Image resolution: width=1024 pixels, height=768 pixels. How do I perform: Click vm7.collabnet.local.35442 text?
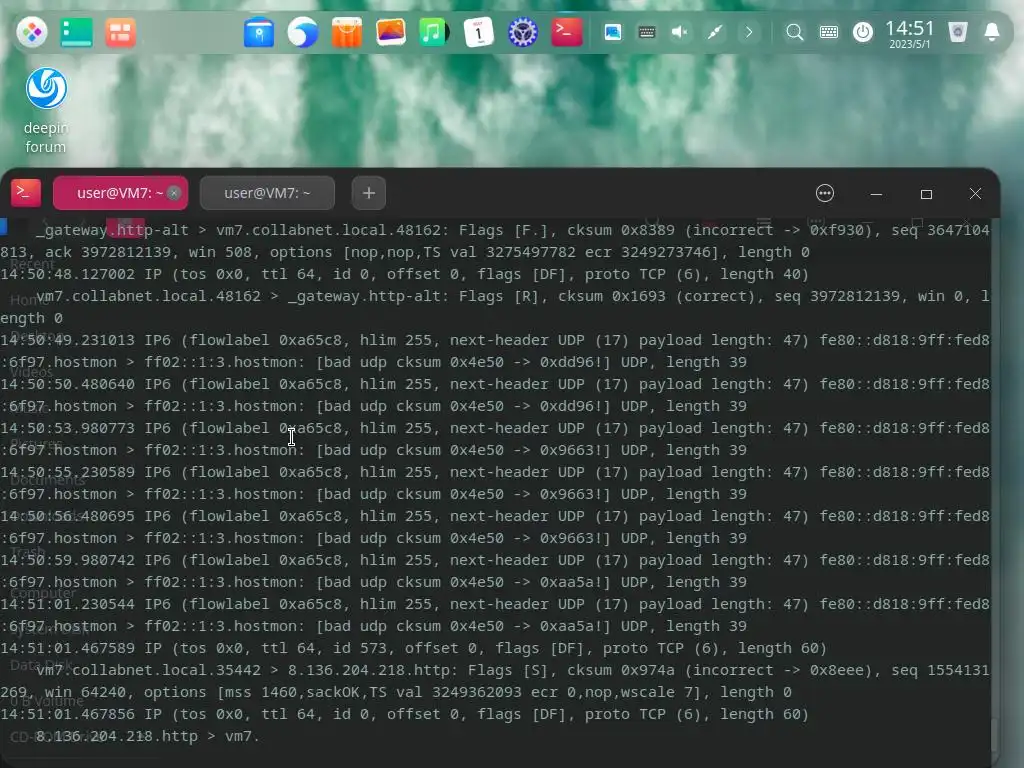[148, 670]
